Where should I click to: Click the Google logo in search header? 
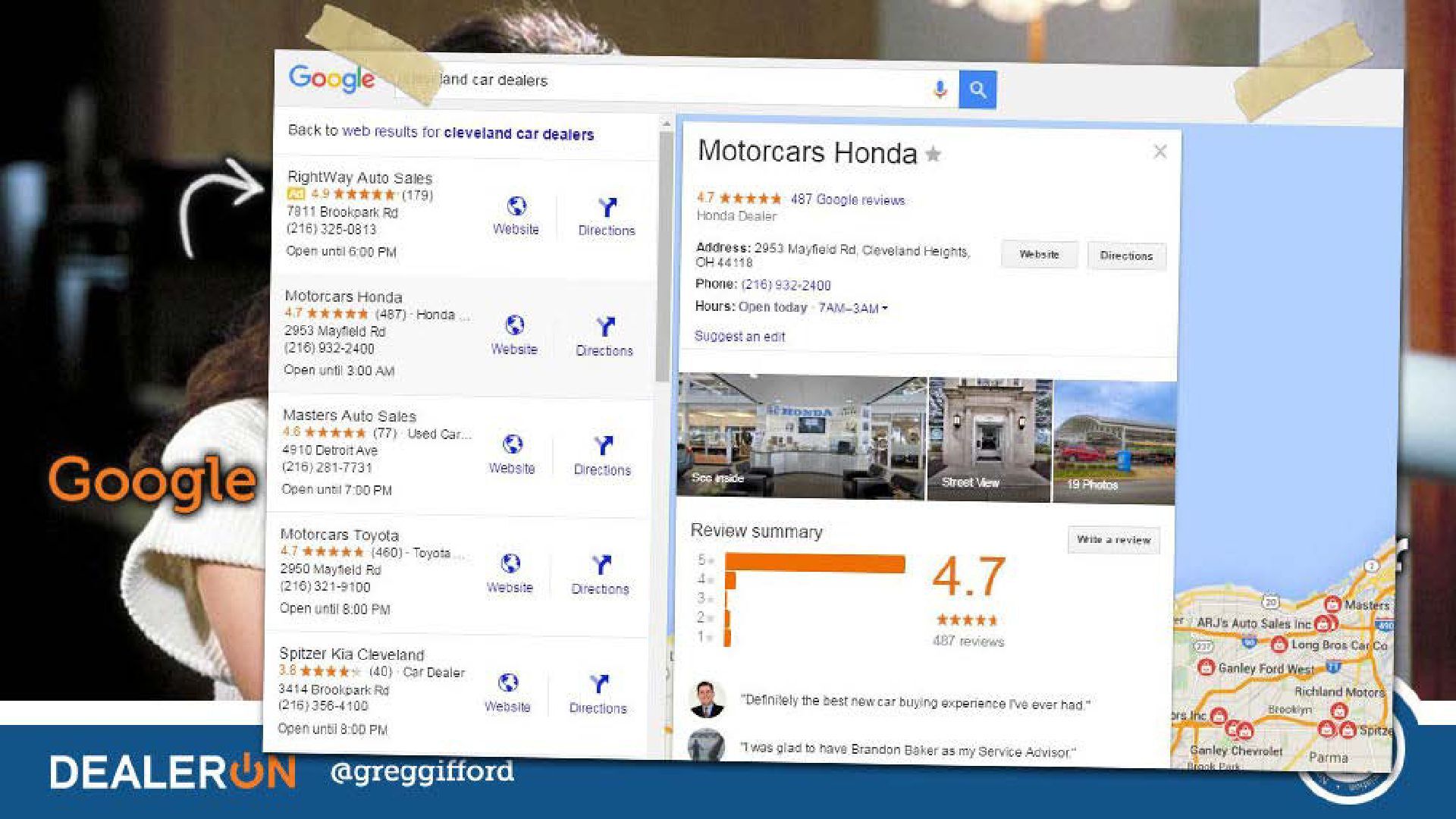[331, 78]
